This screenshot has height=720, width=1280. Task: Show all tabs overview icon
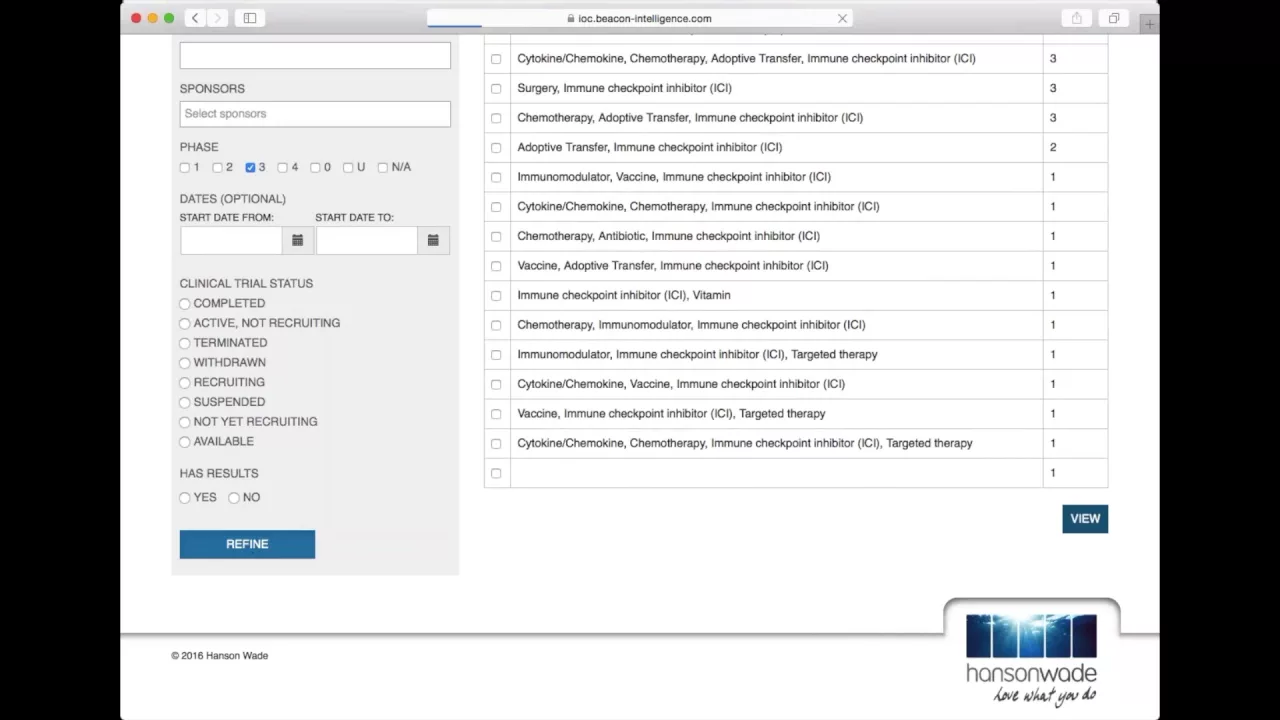coord(1113,18)
